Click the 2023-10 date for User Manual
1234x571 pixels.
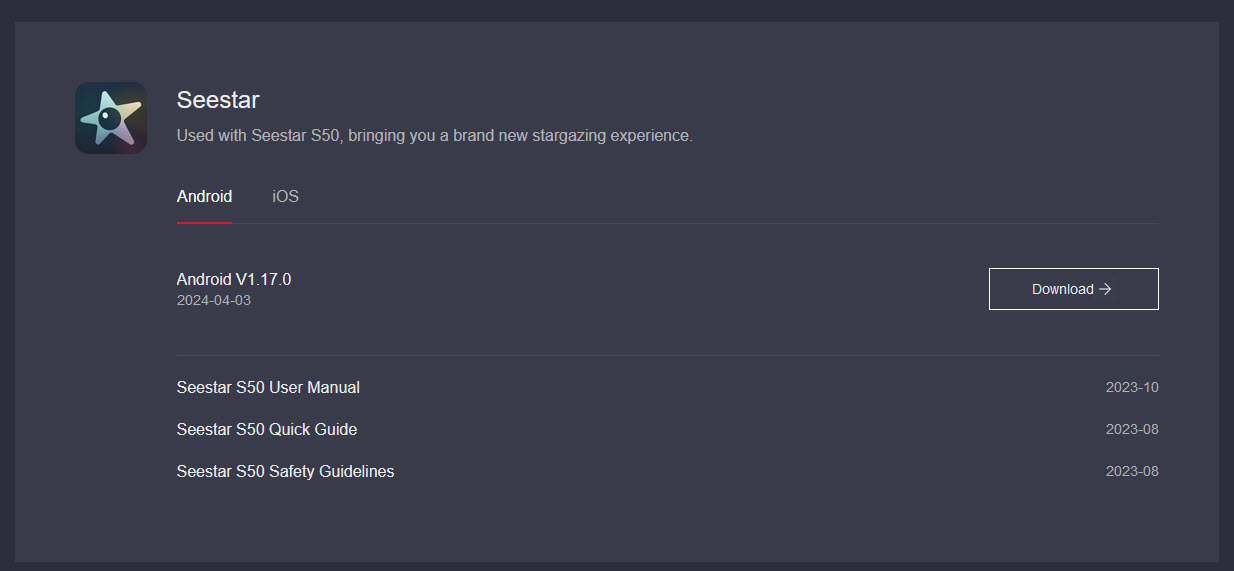[x=1132, y=387]
